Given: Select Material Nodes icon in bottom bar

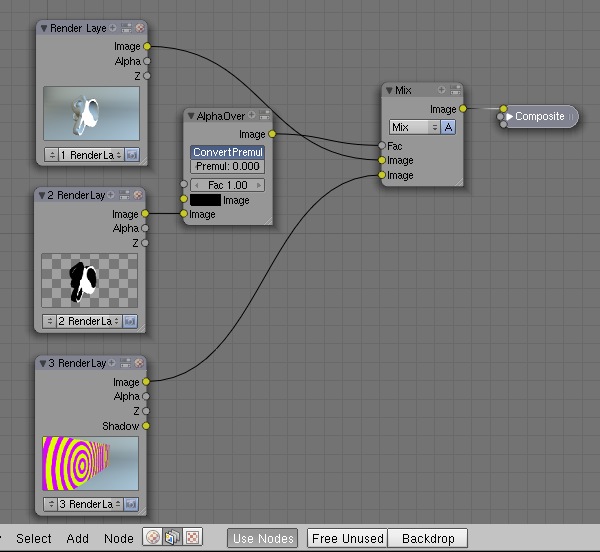Looking at the screenshot, I should pyautogui.click(x=153, y=537).
